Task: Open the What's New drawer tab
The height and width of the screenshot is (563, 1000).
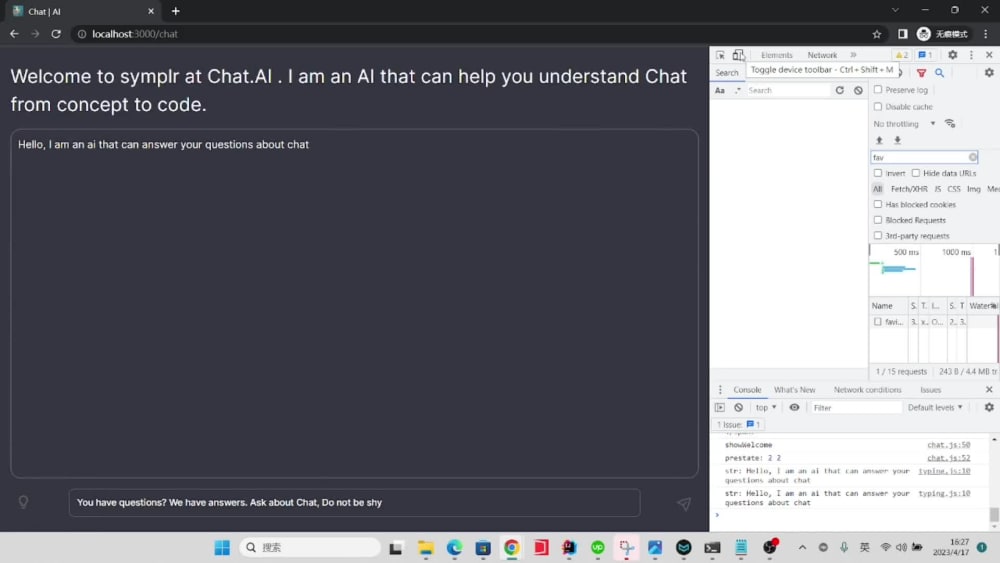Action: coord(795,390)
